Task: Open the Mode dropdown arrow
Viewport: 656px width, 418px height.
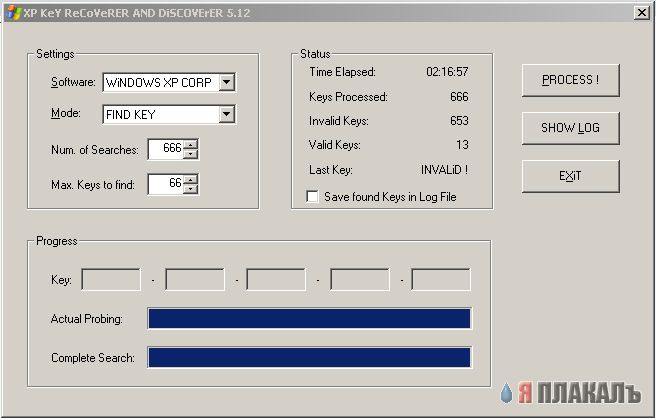Action: (x=226, y=114)
